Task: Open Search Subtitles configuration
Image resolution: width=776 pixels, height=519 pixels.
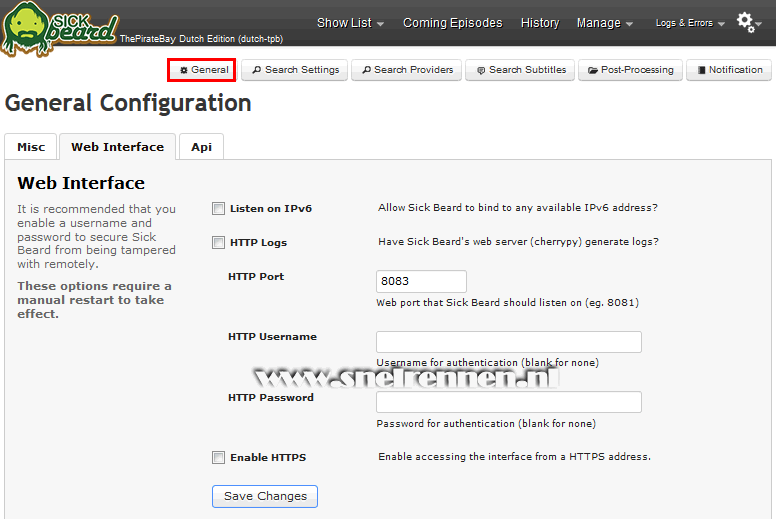Action: [x=520, y=70]
